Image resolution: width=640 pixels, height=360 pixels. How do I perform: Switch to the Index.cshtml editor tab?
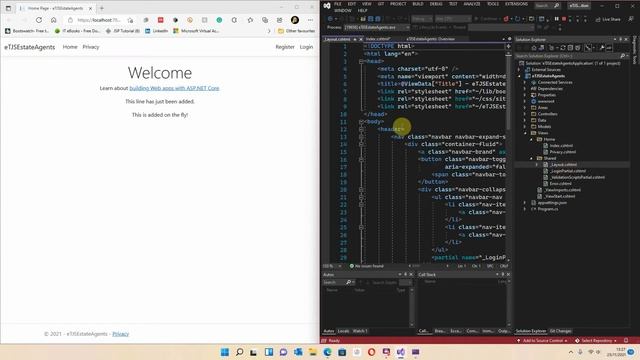[x=377, y=39]
